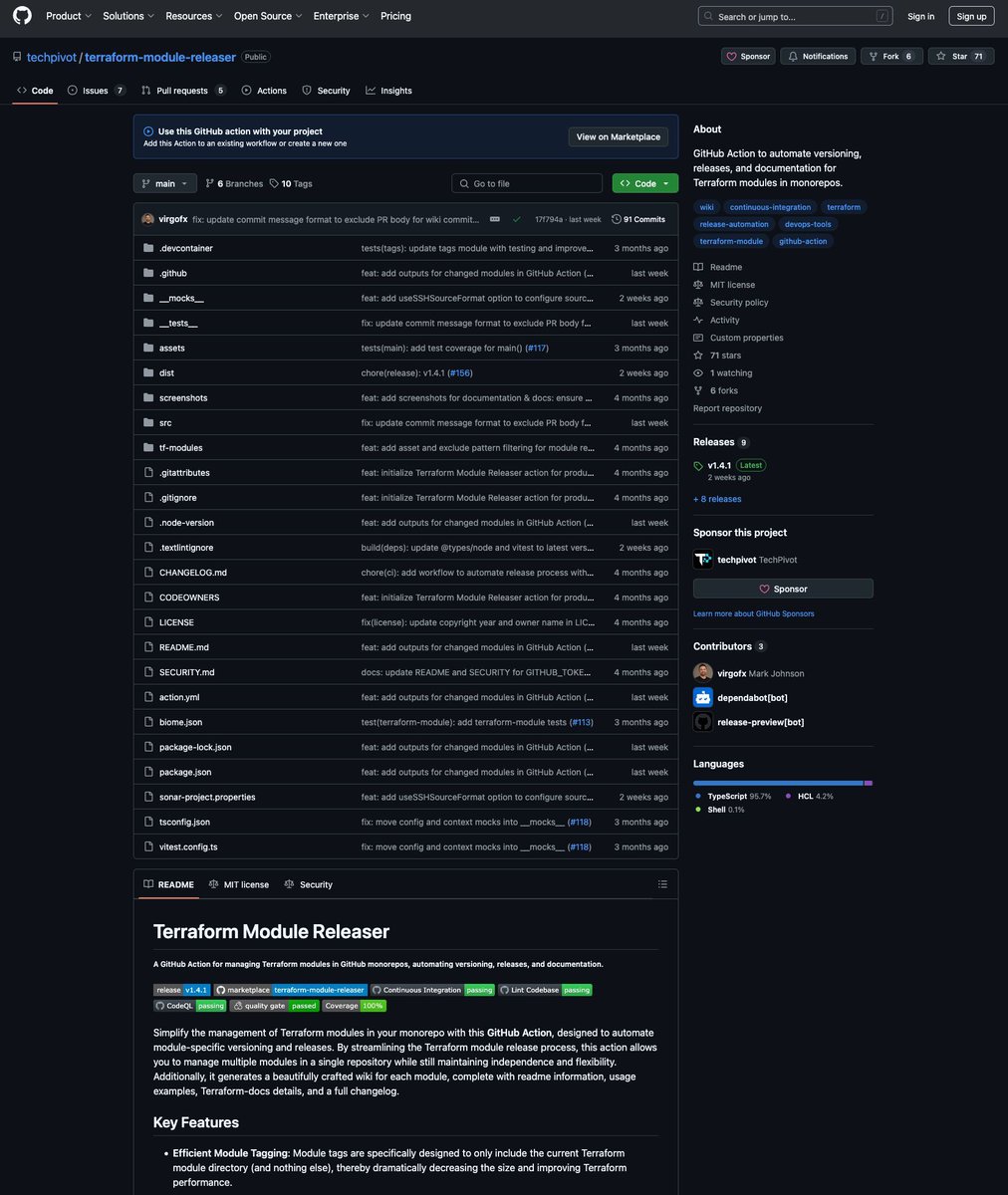Focus the Go to file input
Image resolution: width=1008 pixels, height=1195 pixels.
click(x=527, y=183)
